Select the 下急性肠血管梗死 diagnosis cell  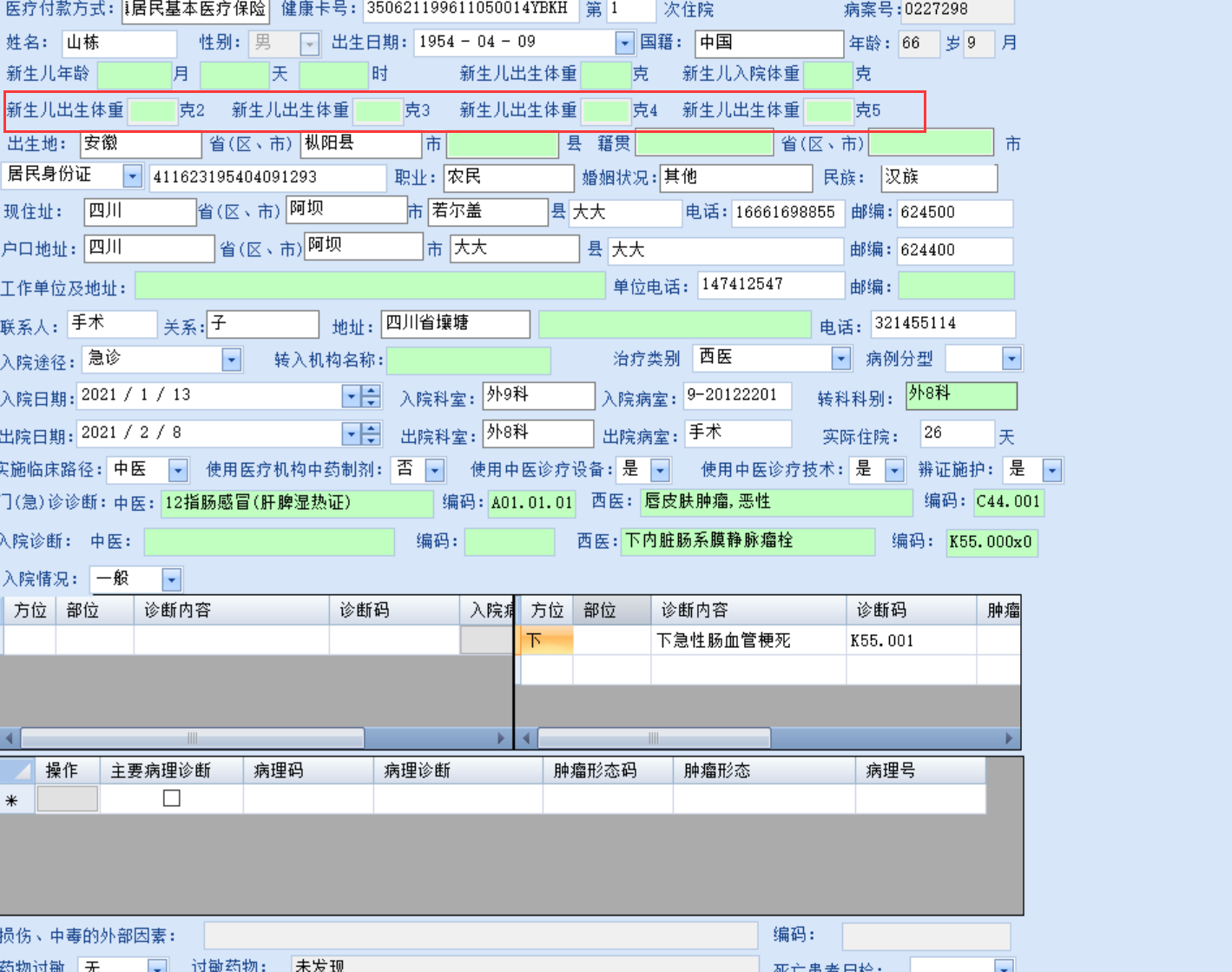tap(748, 640)
